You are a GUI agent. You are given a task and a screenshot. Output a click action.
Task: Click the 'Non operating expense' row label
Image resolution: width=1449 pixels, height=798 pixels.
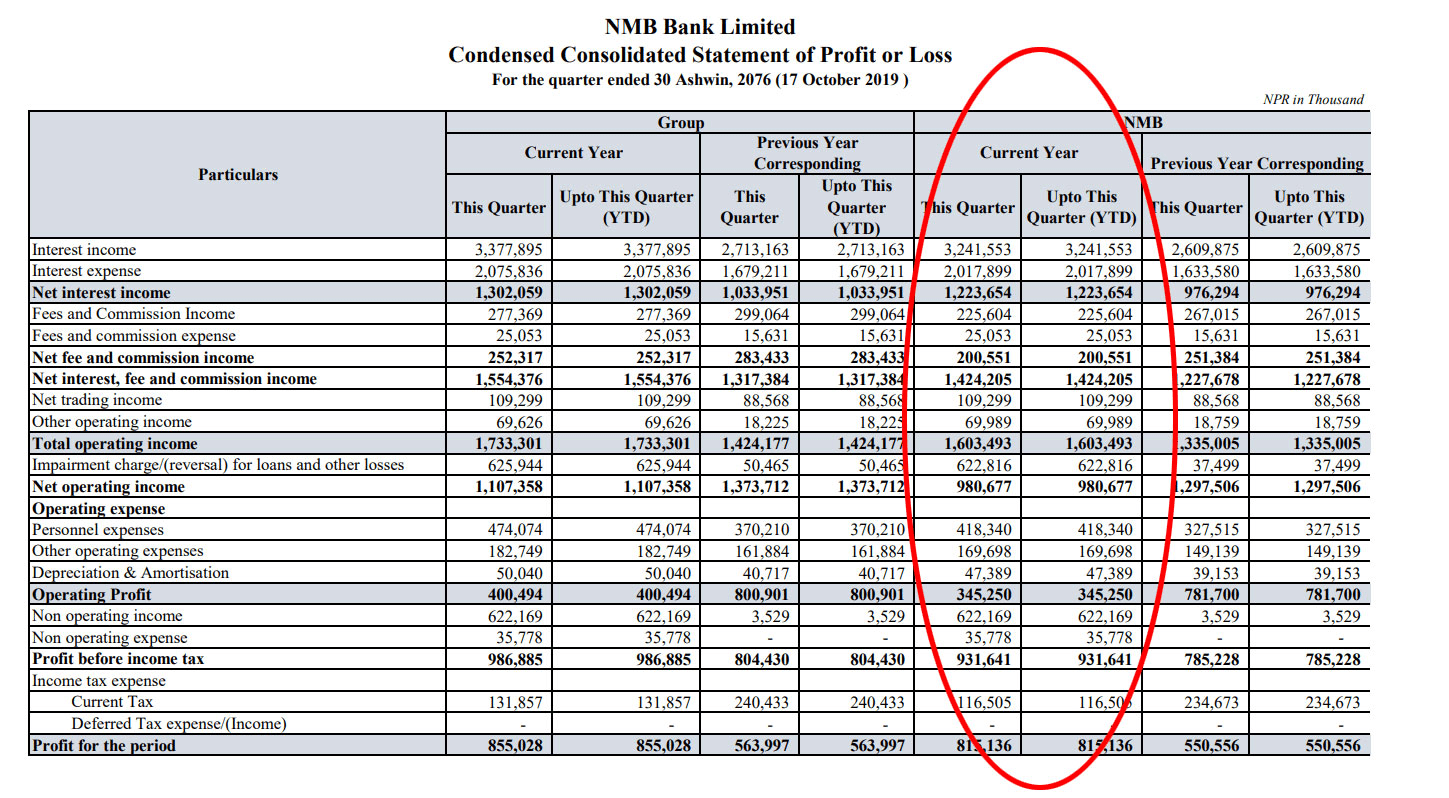pos(110,638)
